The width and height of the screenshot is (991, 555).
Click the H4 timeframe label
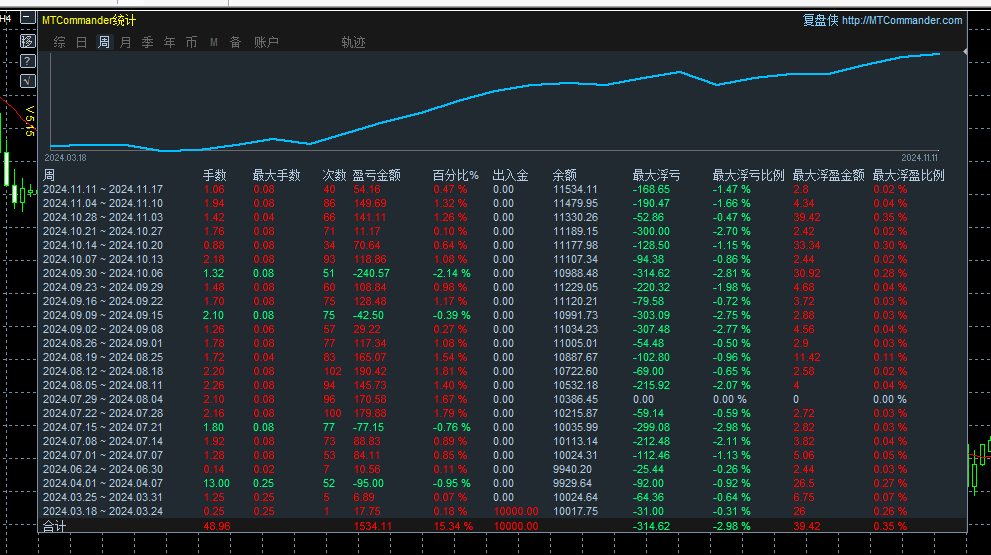coord(6,18)
